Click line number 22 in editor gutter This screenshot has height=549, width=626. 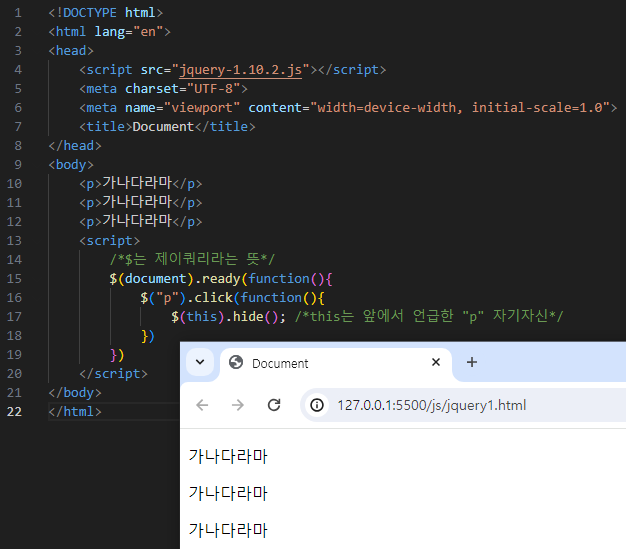pos(14,412)
